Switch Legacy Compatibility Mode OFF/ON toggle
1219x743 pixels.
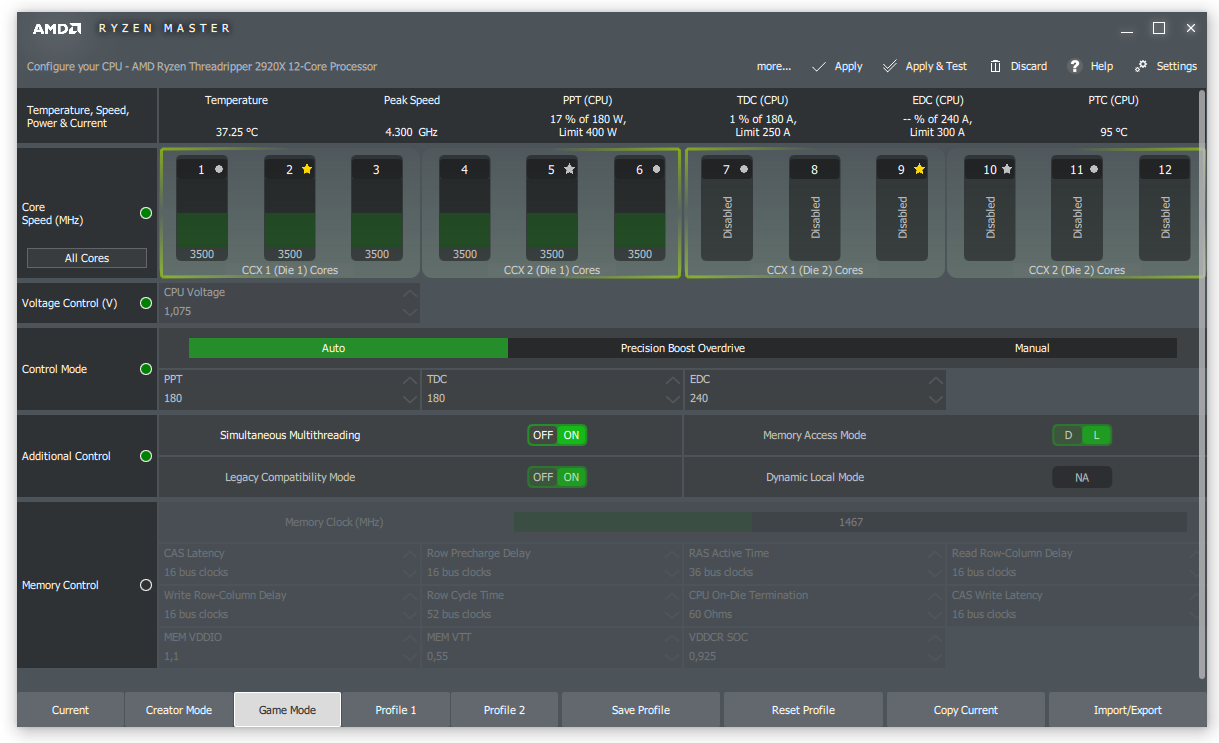(557, 477)
